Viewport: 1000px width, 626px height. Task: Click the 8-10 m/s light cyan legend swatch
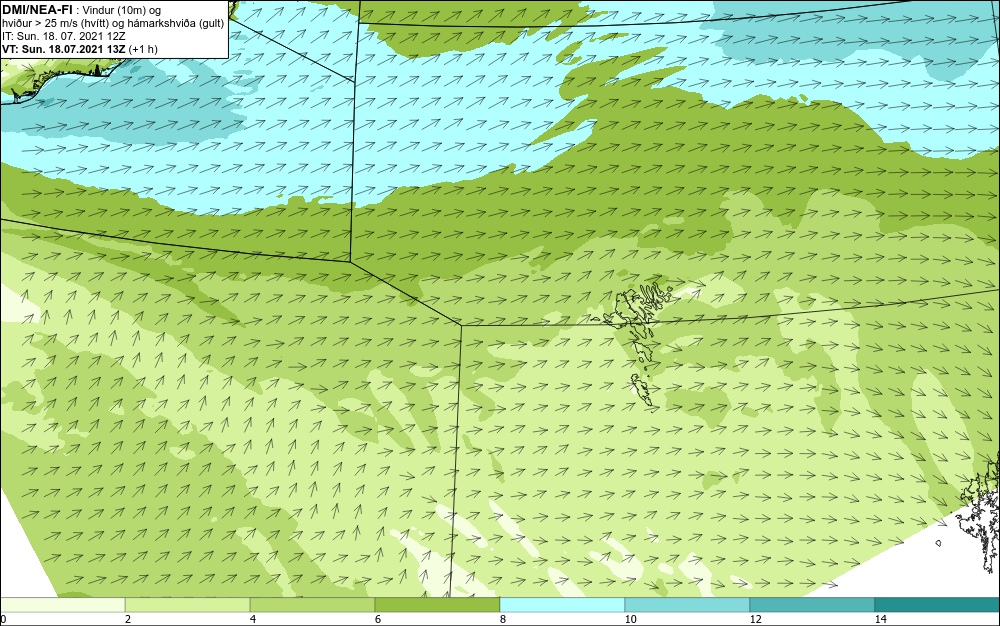point(562,605)
